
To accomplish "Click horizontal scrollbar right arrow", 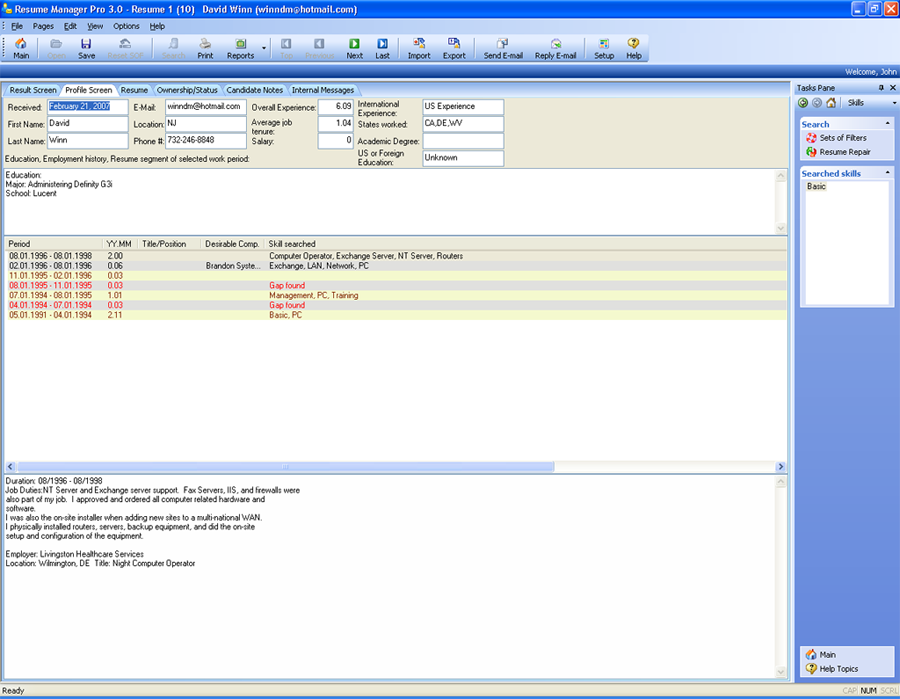I will 780,467.
